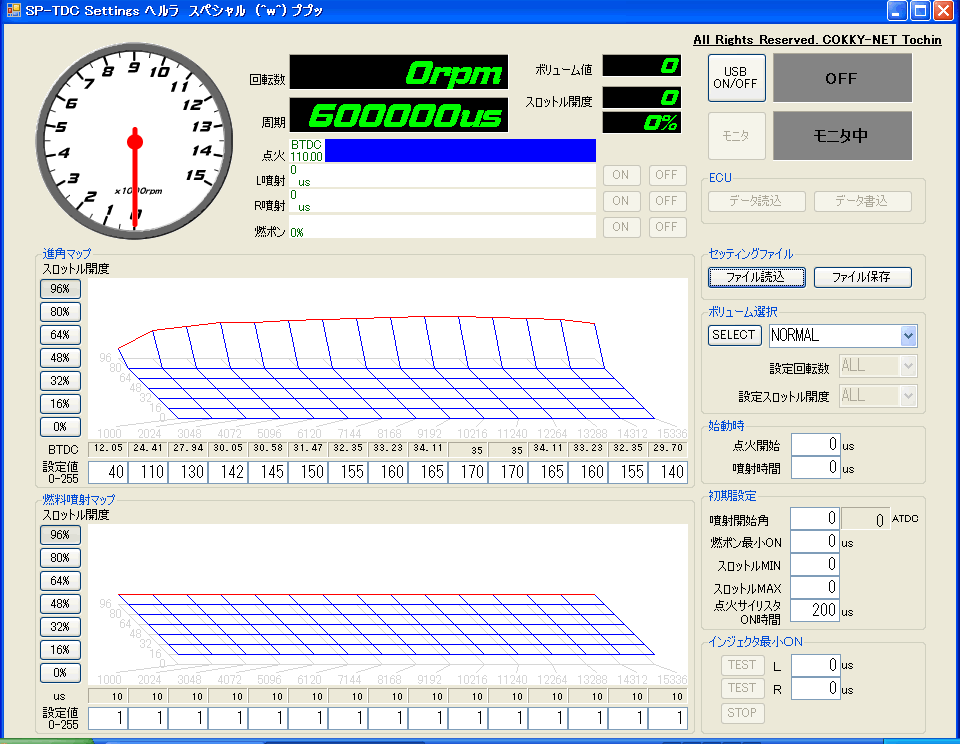Turn ON the L噴射 output

pyautogui.click(x=621, y=175)
